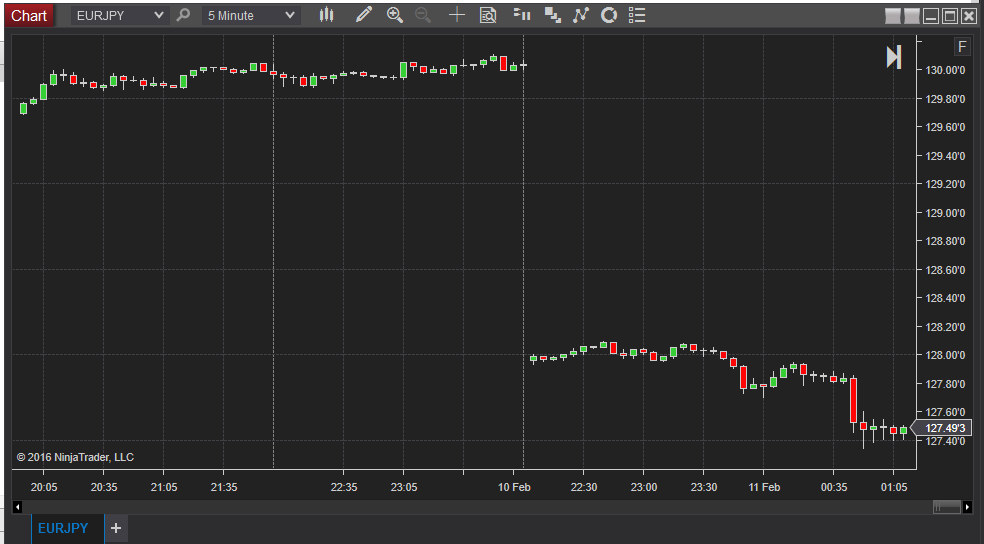
Task: Click the 130.00'0 price axis label
Action: 946,70
